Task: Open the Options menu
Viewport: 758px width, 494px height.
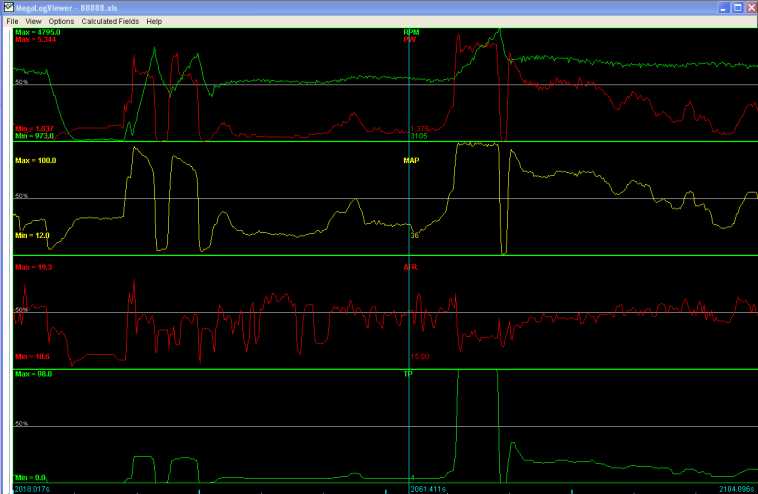Action: (x=61, y=21)
